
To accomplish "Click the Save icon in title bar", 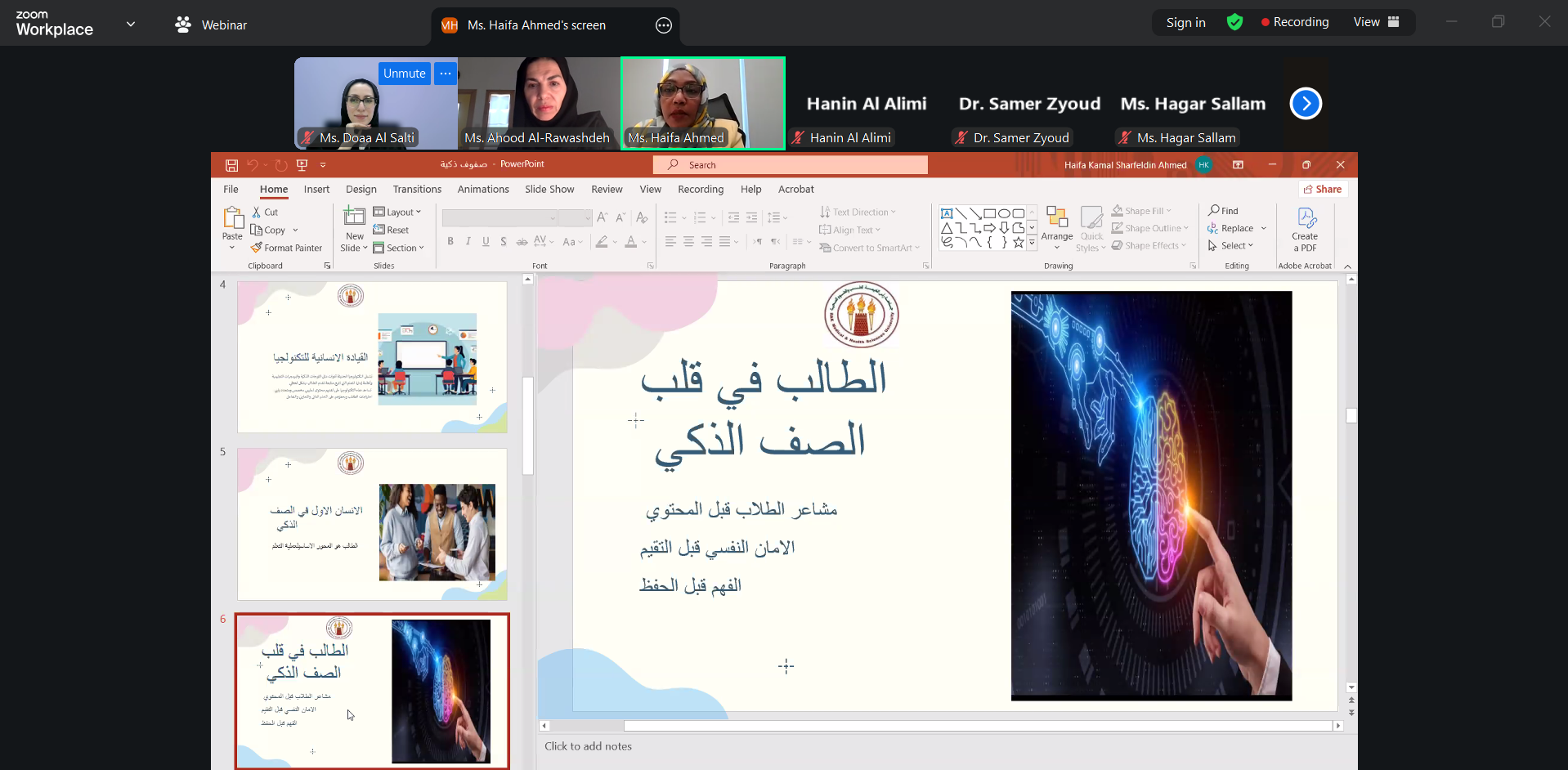I will 231,165.
